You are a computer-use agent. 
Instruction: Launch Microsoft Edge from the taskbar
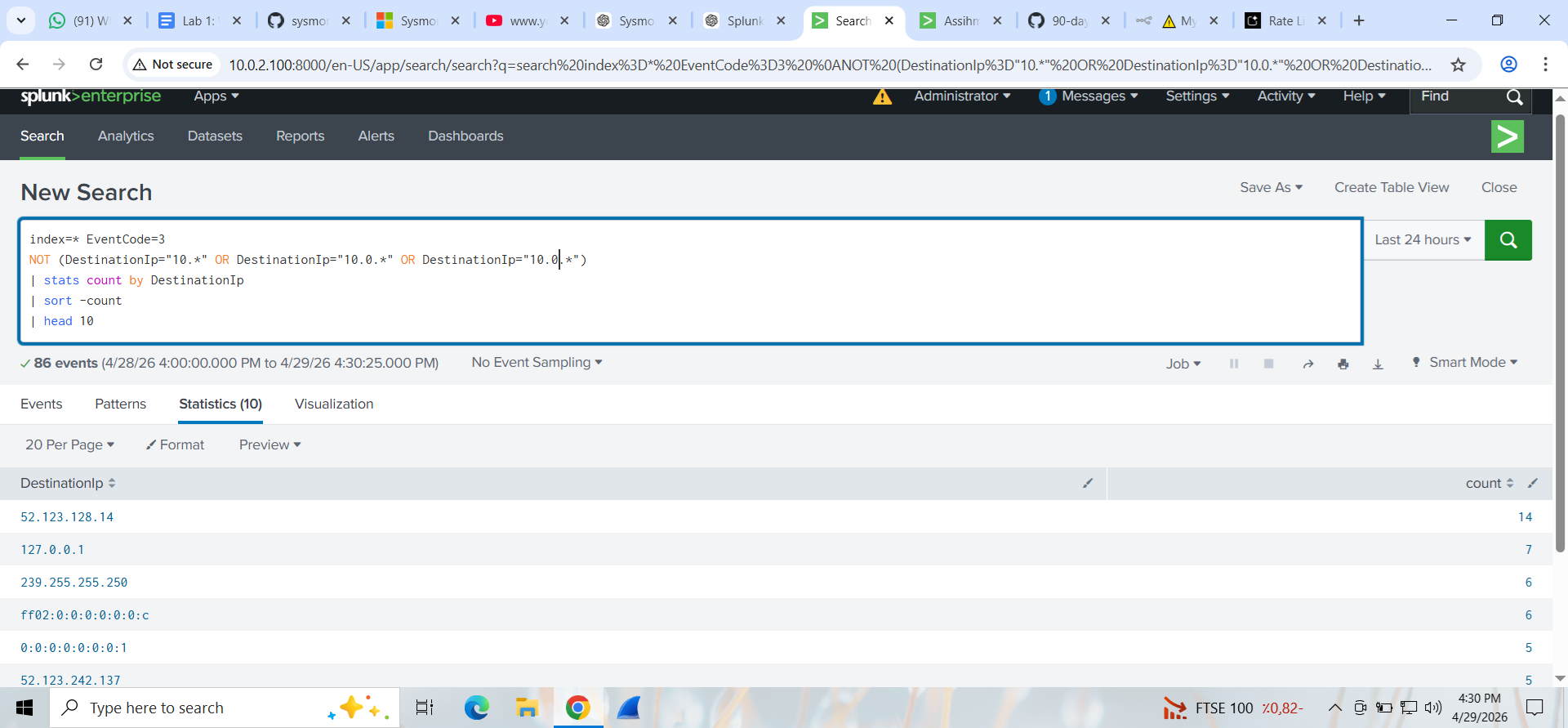(476, 708)
